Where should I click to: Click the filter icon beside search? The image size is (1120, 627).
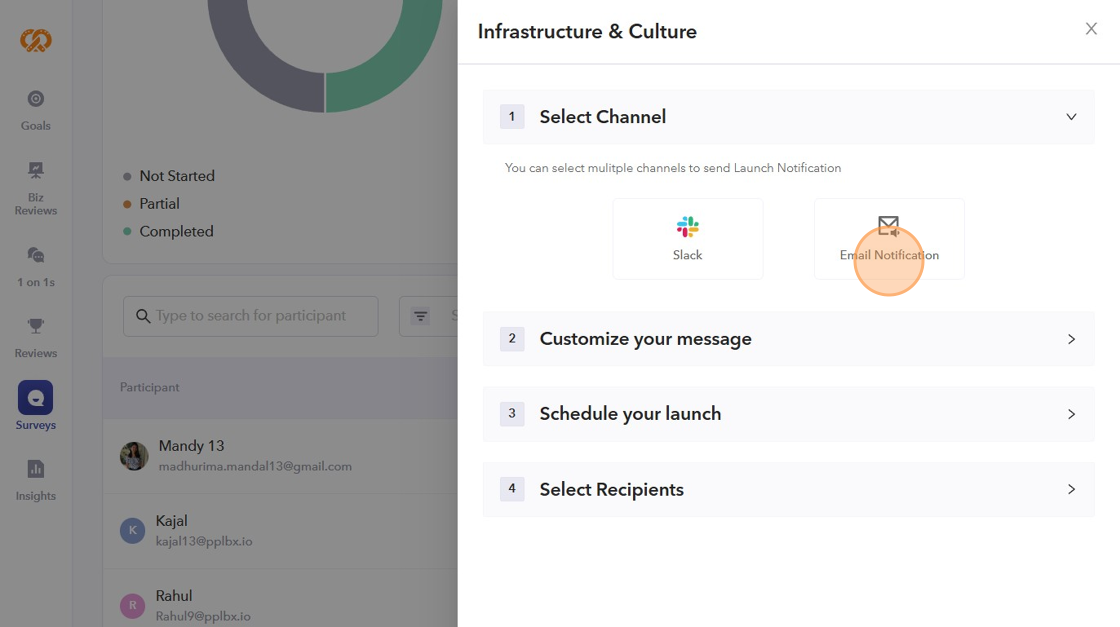[x=421, y=316]
